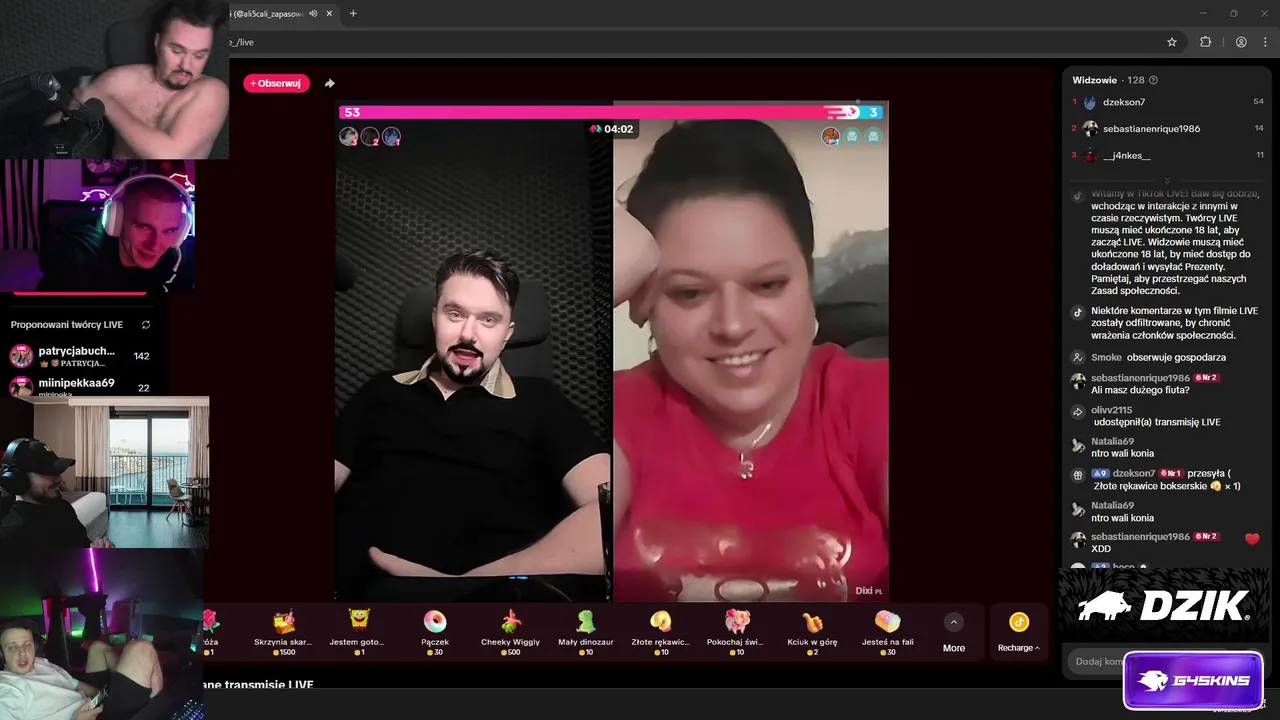Send the Mały dinozaur gift
This screenshot has width=1280, height=720.
(x=586, y=632)
